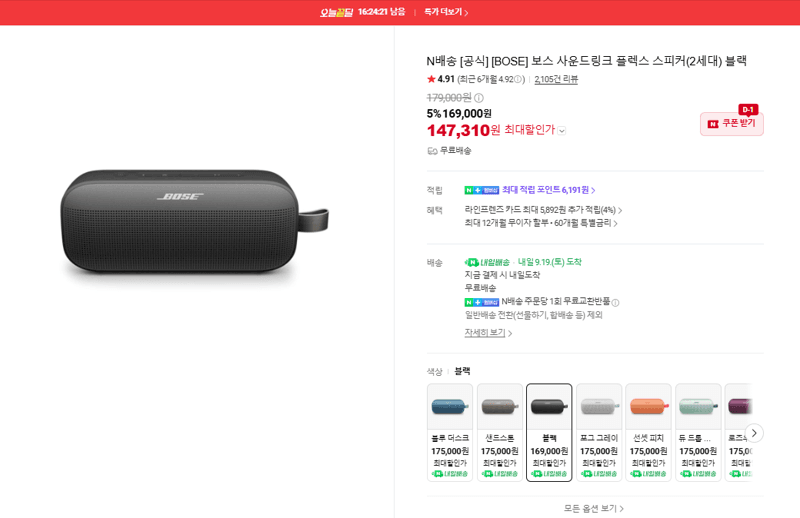This screenshot has height=518, width=800.
Task: Click info icon next to 무료교환반품
Action: coord(615,303)
